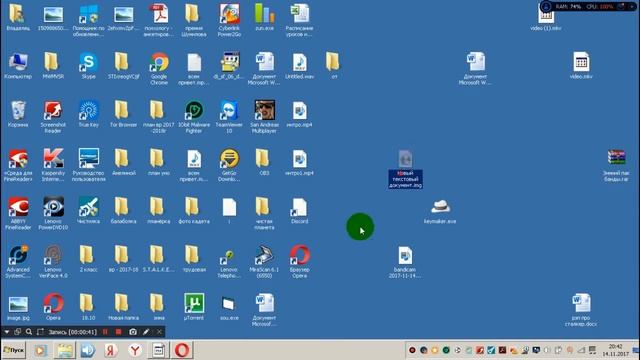Launch Screenshot Reader shortcut

point(53,116)
